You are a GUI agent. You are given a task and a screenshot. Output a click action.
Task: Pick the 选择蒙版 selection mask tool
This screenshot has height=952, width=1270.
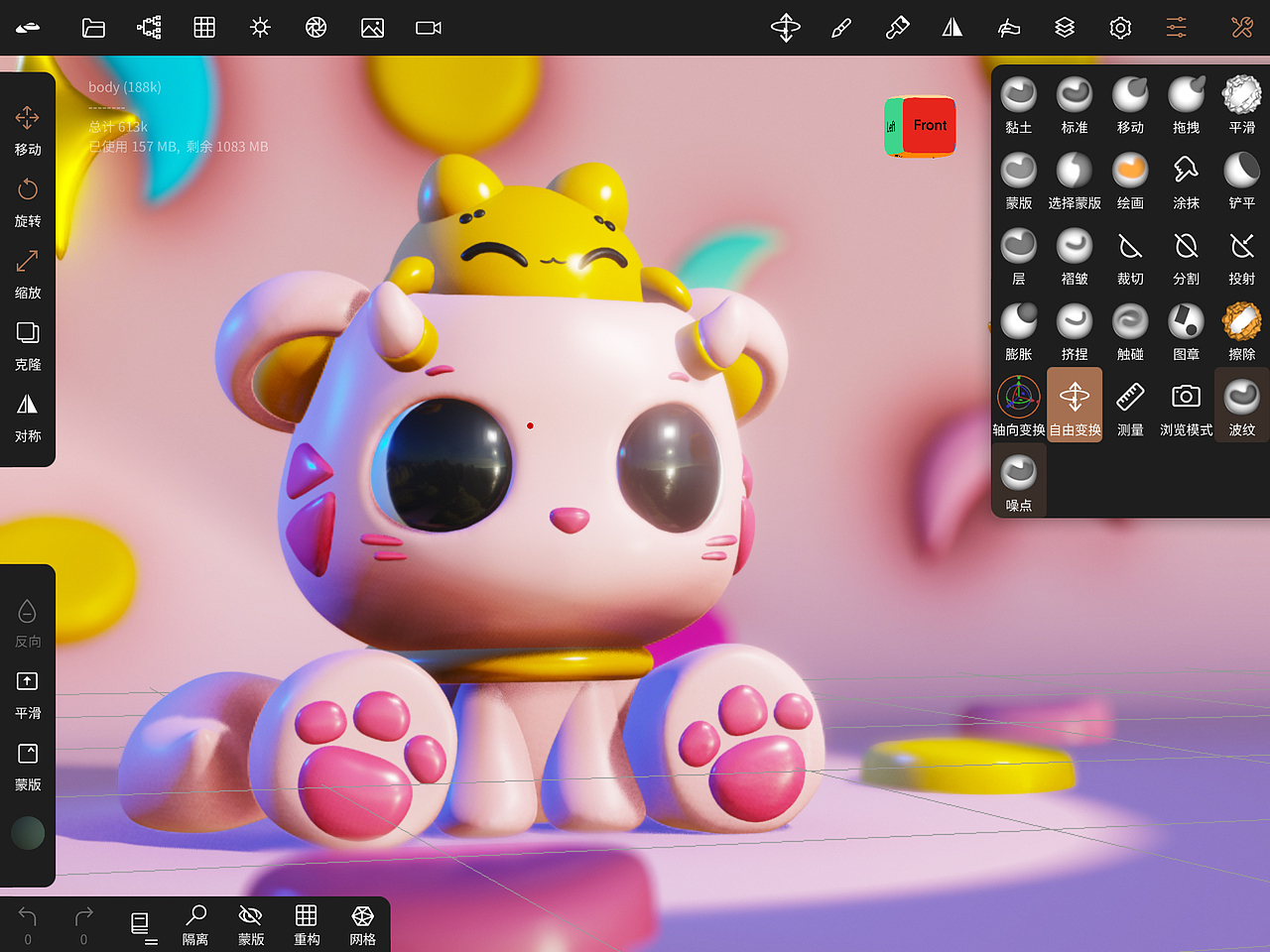click(1075, 179)
